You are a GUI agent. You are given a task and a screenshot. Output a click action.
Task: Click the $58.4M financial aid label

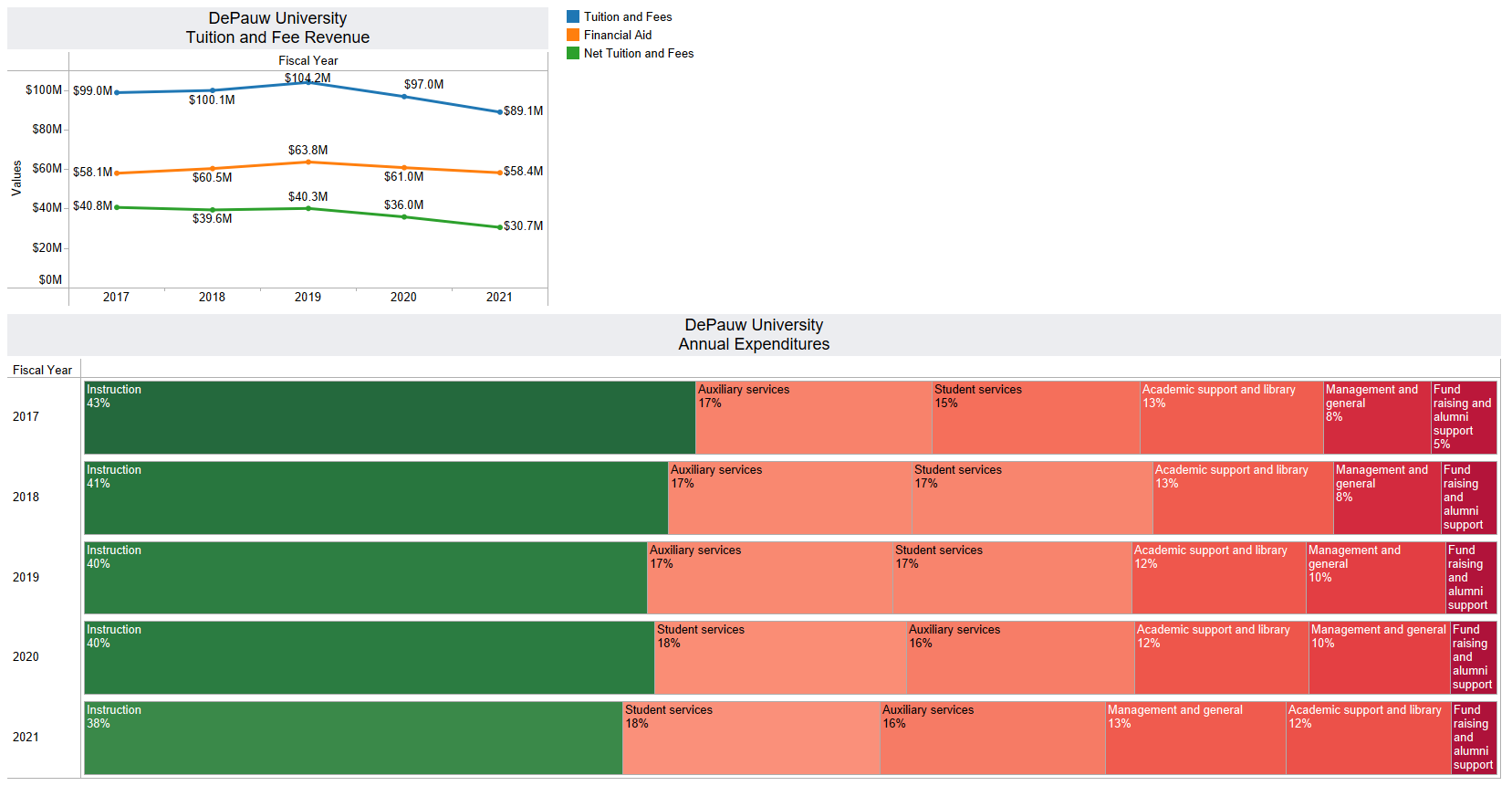tap(523, 171)
